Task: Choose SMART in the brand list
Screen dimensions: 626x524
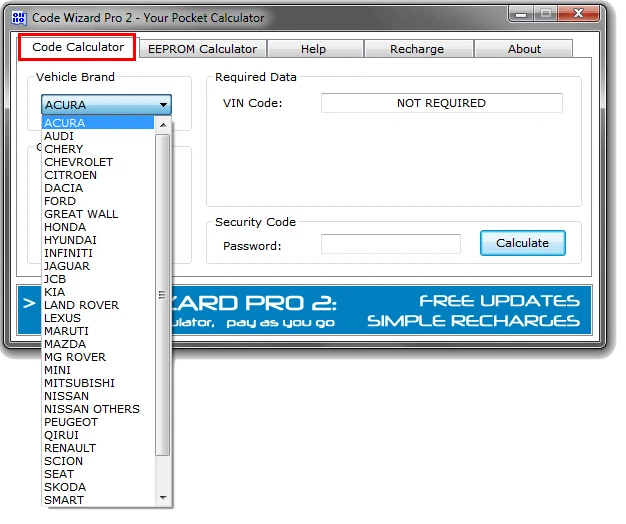Action: (98, 500)
